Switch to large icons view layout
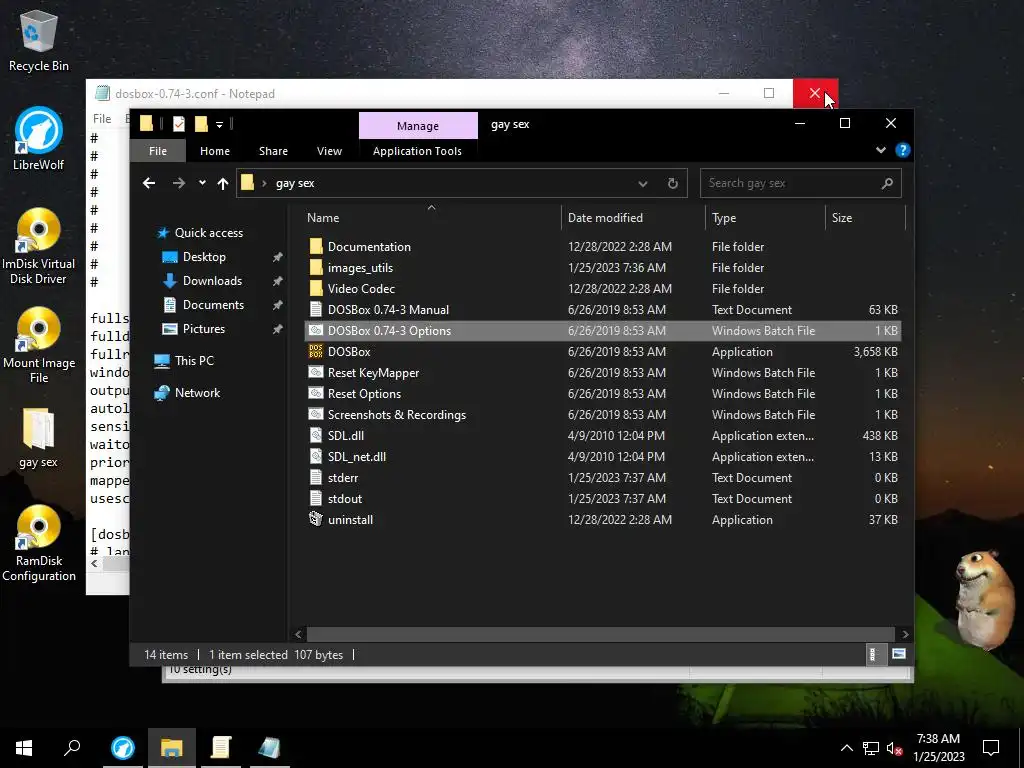Image resolution: width=1024 pixels, height=768 pixels. click(x=899, y=654)
